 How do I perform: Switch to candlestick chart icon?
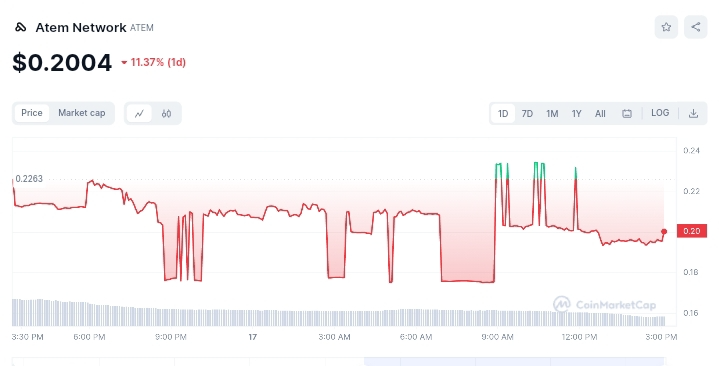(x=166, y=113)
